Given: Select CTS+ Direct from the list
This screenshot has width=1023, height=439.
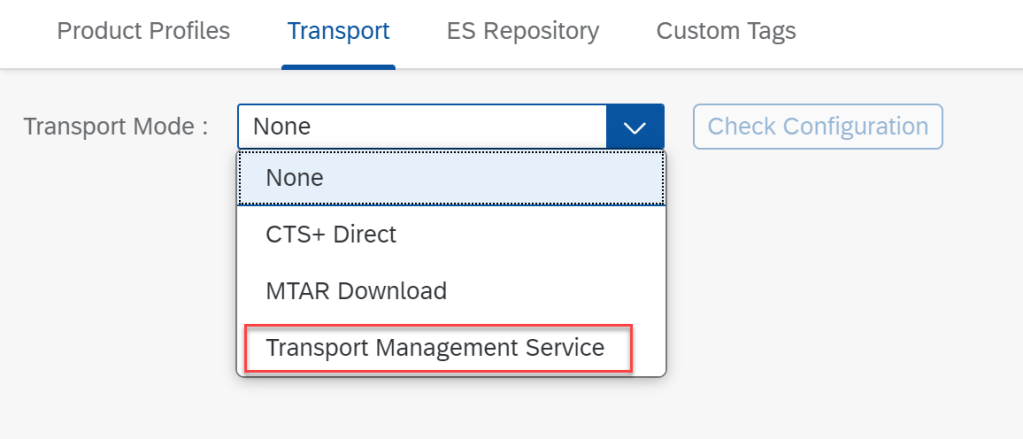Looking at the screenshot, I should [331, 234].
